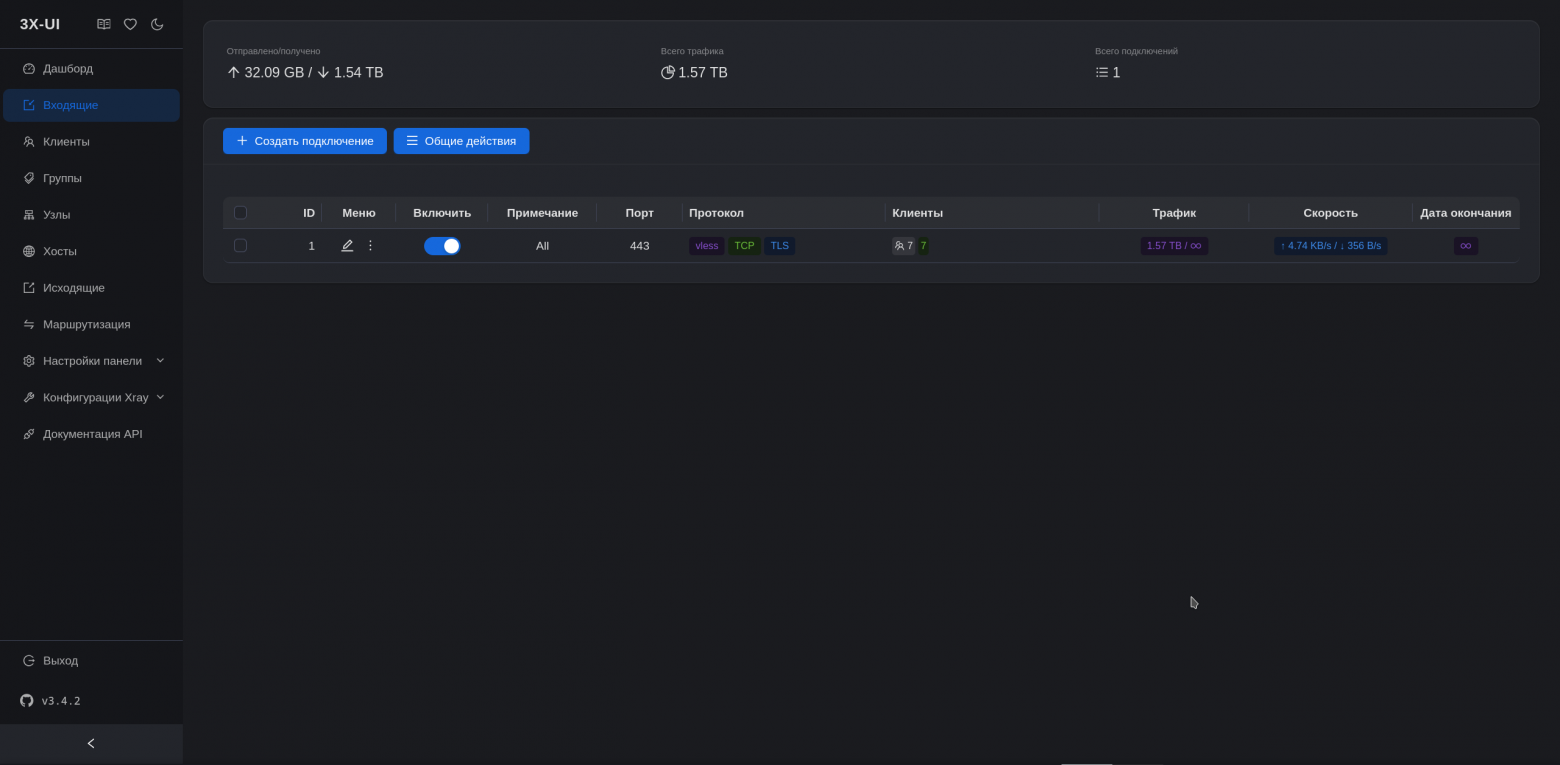Open three-dot menu for inbound 1
This screenshot has width=1560, height=765.
click(x=370, y=245)
